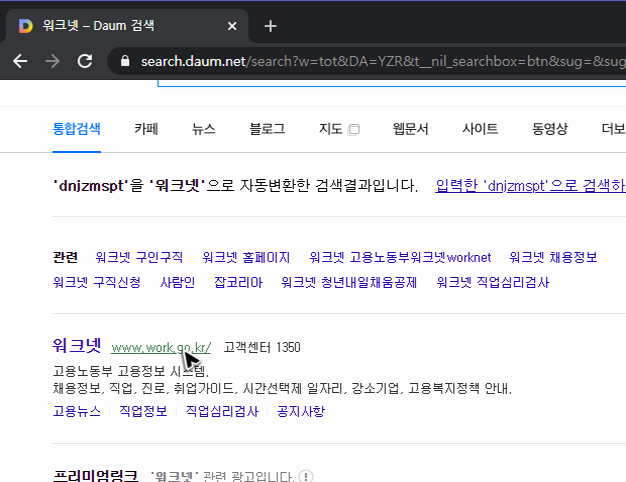
Task: Open the 뉴스 tab
Action: pyautogui.click(x=204, y=129)
